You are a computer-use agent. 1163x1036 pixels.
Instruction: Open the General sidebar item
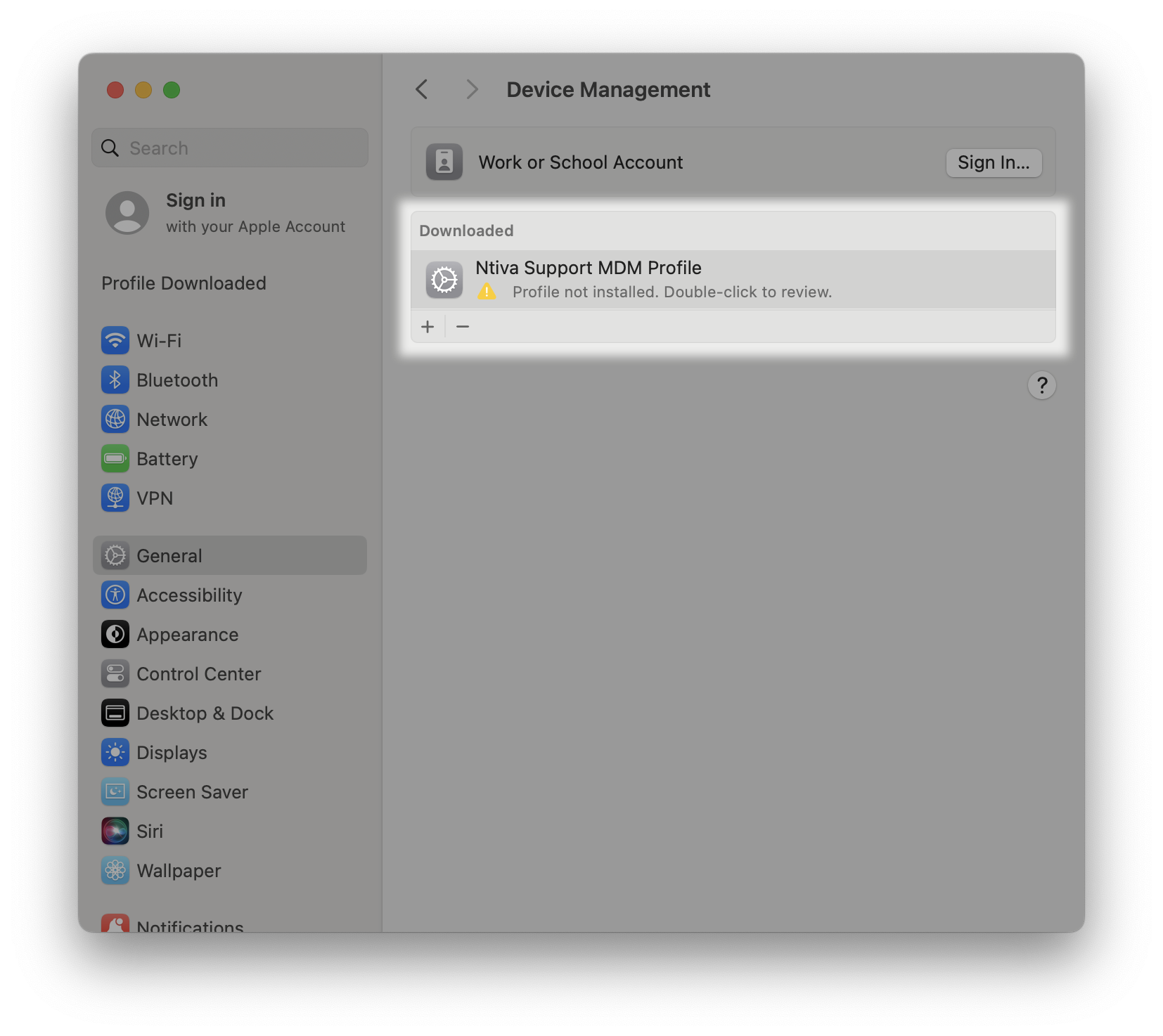230,556
